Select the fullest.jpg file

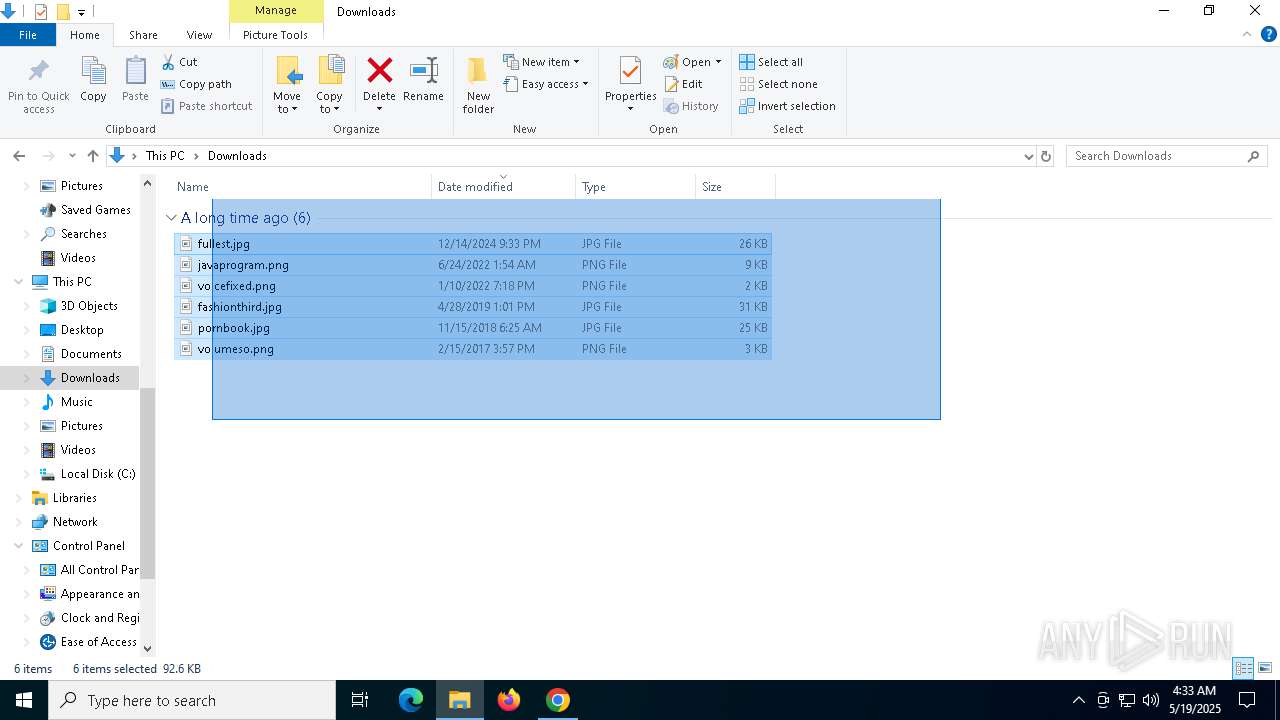pyautogui.click(x=473, y=244)
